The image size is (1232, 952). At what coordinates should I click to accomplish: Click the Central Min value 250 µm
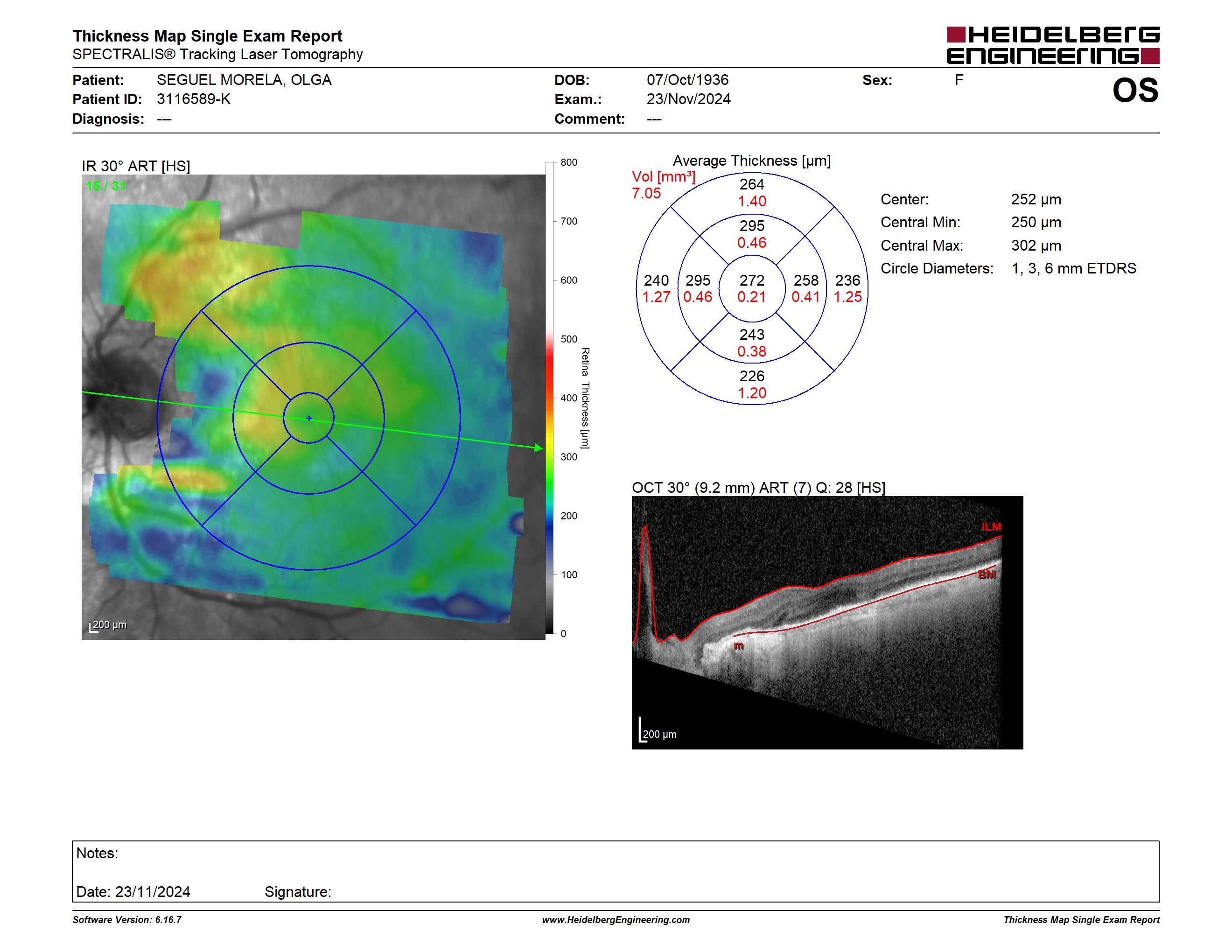coord(1036,222)
